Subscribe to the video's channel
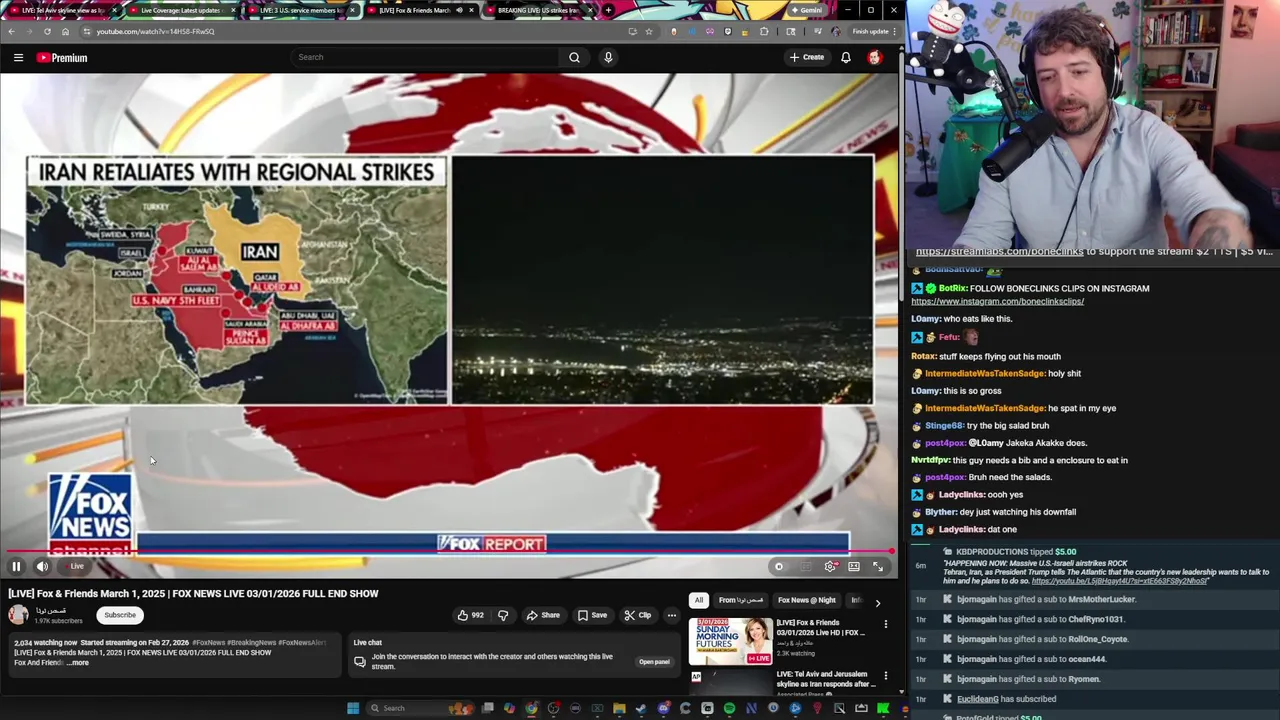1280x720 pixels. coord(120,615)
